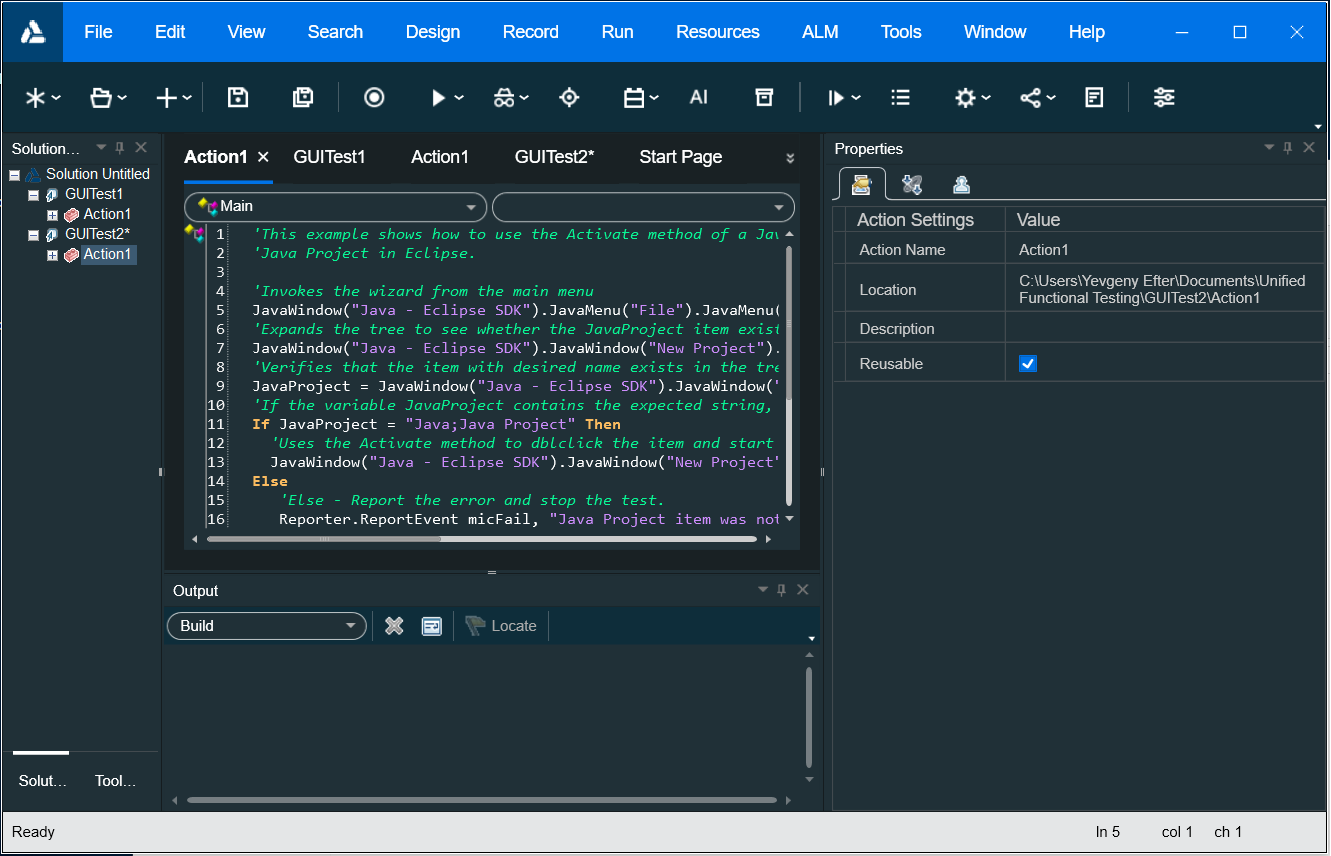Expand Action1 under GUITest2
Image resolution: width=1331 pixels, height=856 pixels.
(x=52, y=255)
